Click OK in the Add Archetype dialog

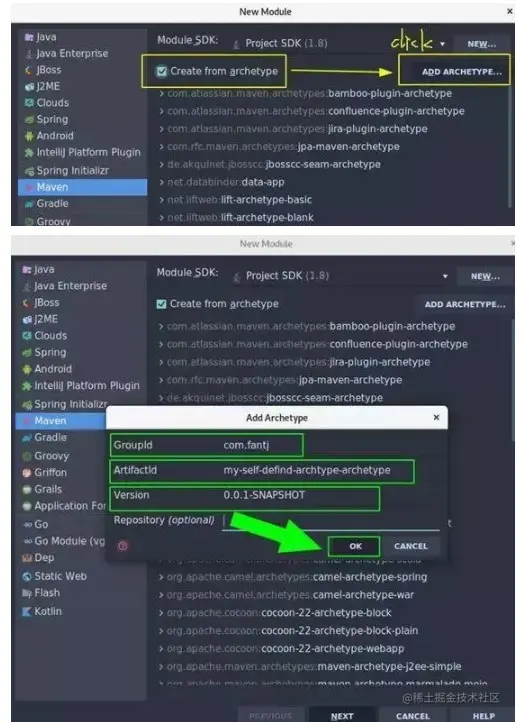[355, 547]
